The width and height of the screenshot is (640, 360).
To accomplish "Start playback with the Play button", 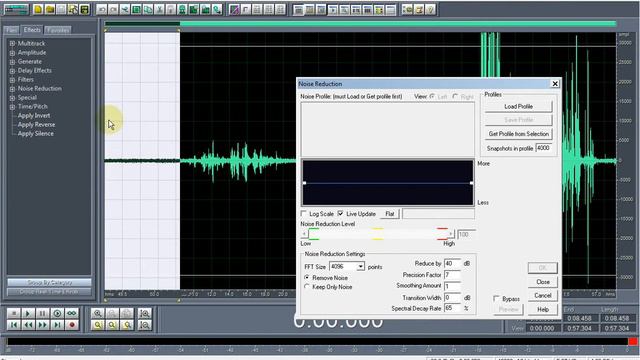I will (28, 313).
